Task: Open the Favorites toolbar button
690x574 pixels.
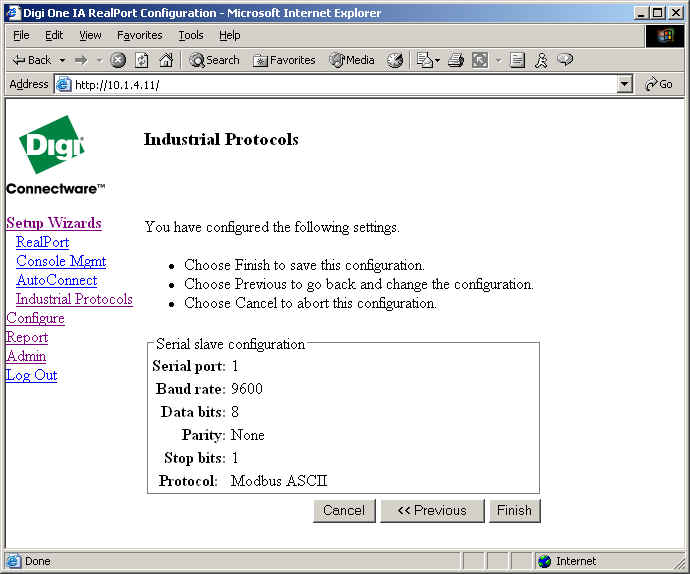Action: [284, 60]
